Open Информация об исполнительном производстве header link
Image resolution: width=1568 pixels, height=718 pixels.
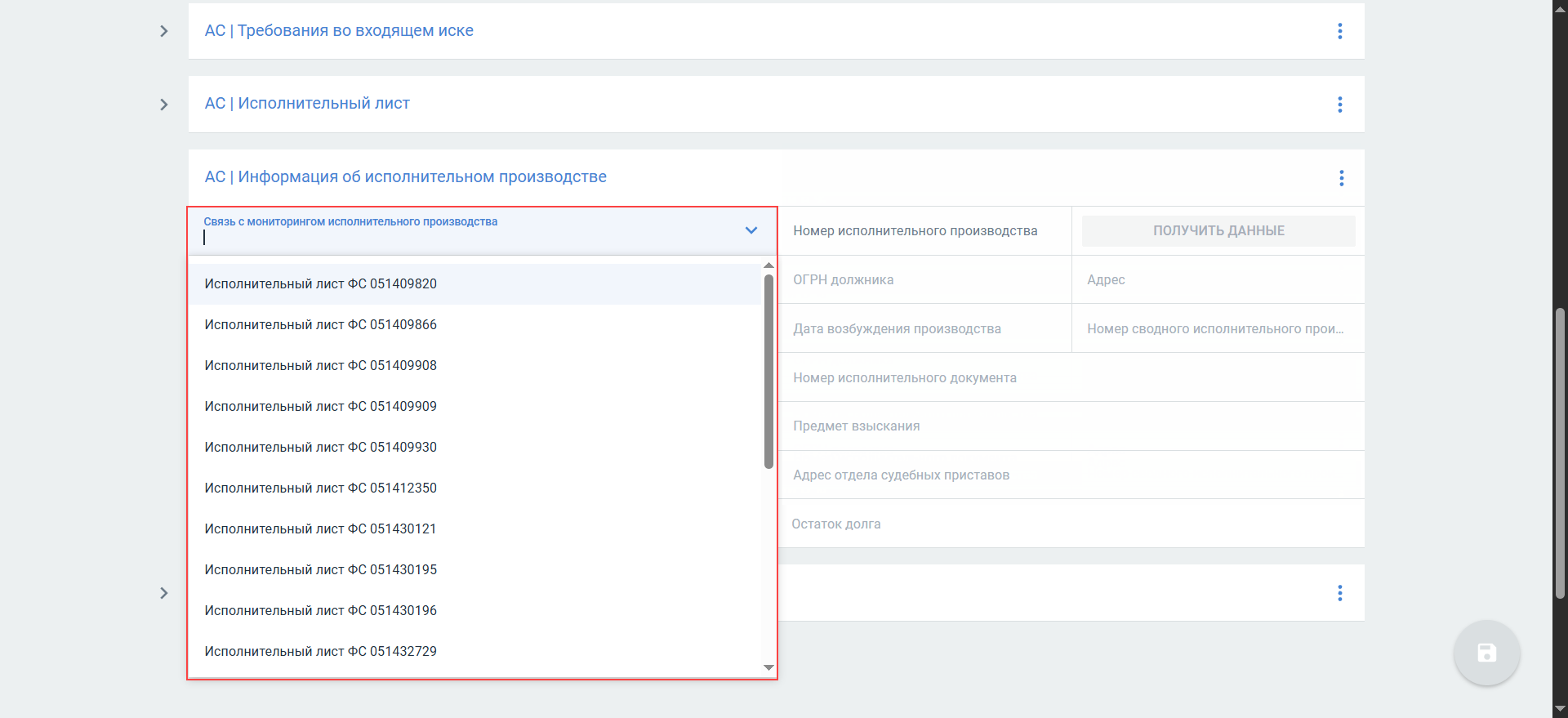405,177
